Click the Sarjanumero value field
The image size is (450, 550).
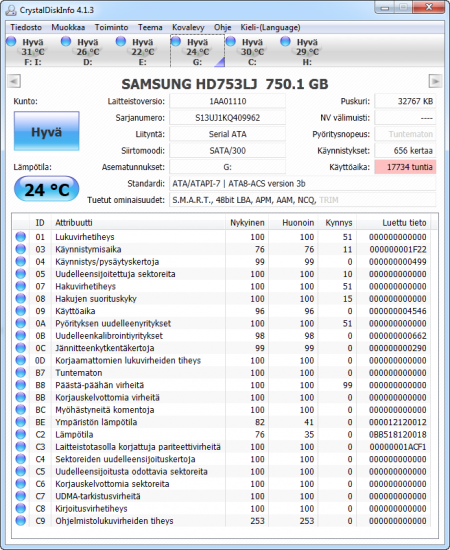click(227, 118)
